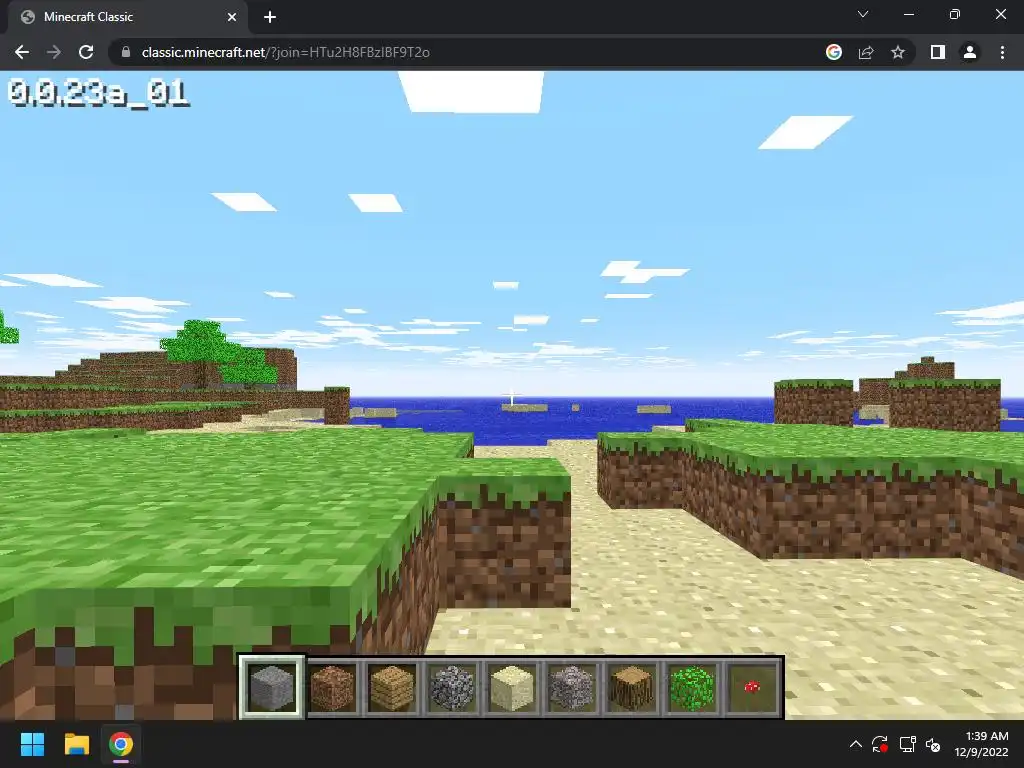Select the stone block in the hotbar

tap(272, 687)
